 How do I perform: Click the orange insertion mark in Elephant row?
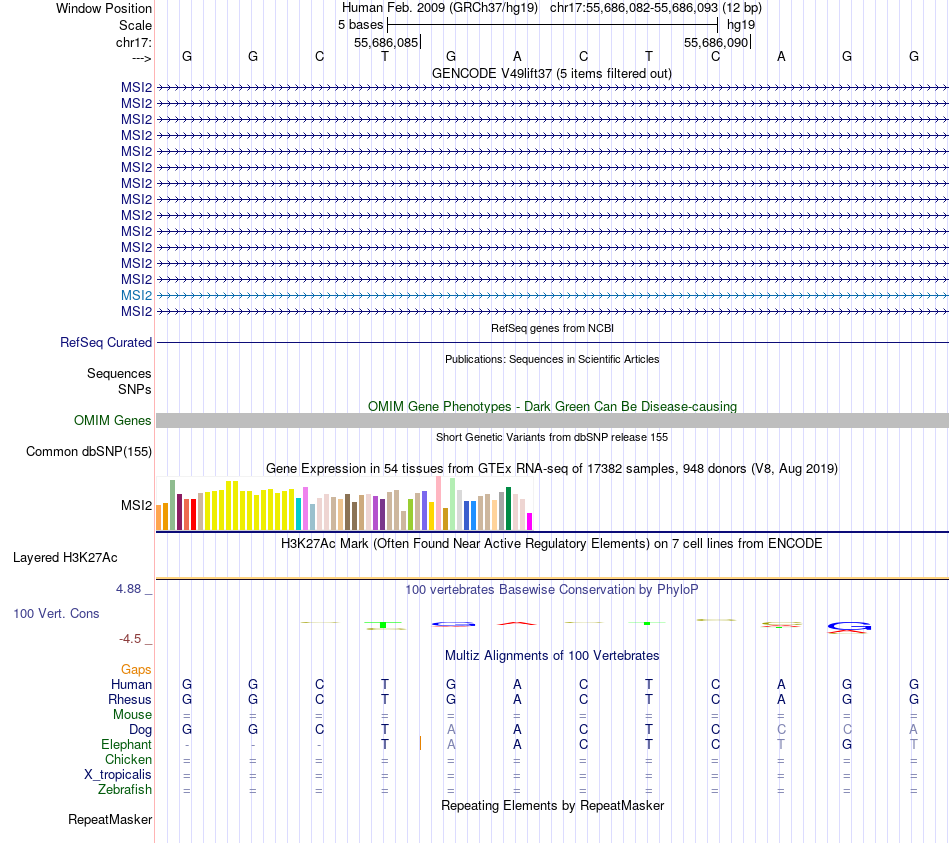pos(420,743)
